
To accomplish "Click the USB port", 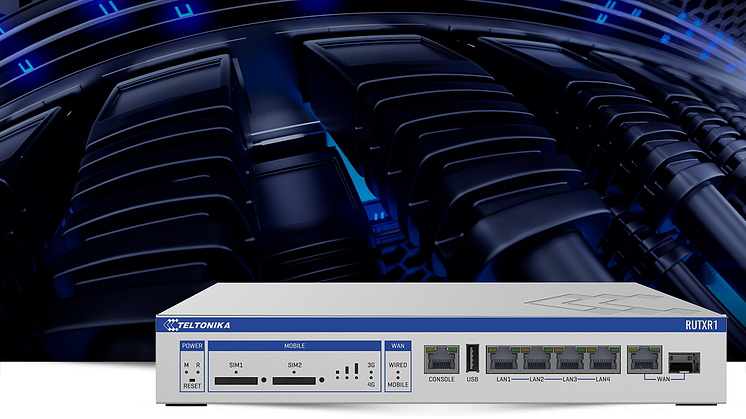I will [x=471, y=359].
